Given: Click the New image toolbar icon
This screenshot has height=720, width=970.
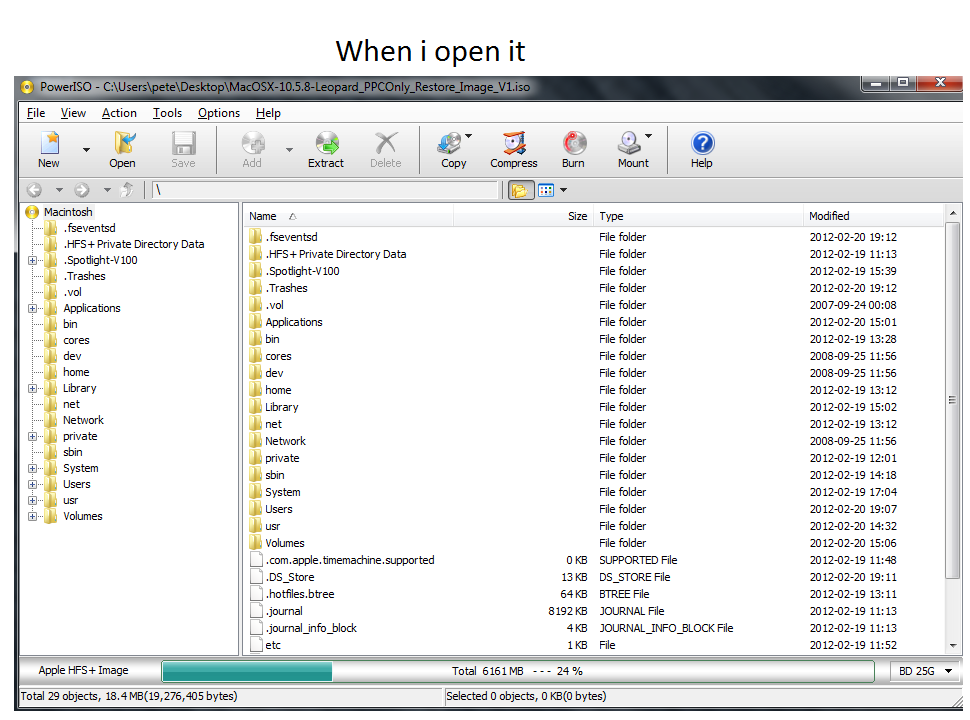Looking at the screenshot, I should [x=49, y=144].
